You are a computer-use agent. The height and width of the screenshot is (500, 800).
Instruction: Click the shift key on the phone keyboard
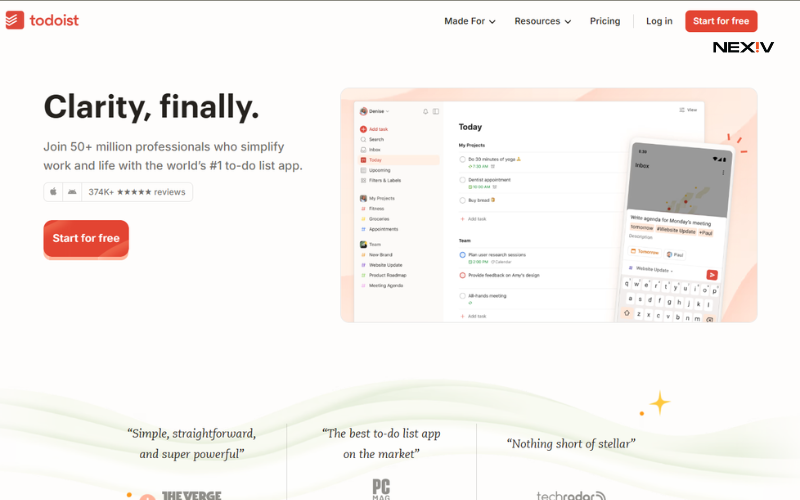pos(627,313)
